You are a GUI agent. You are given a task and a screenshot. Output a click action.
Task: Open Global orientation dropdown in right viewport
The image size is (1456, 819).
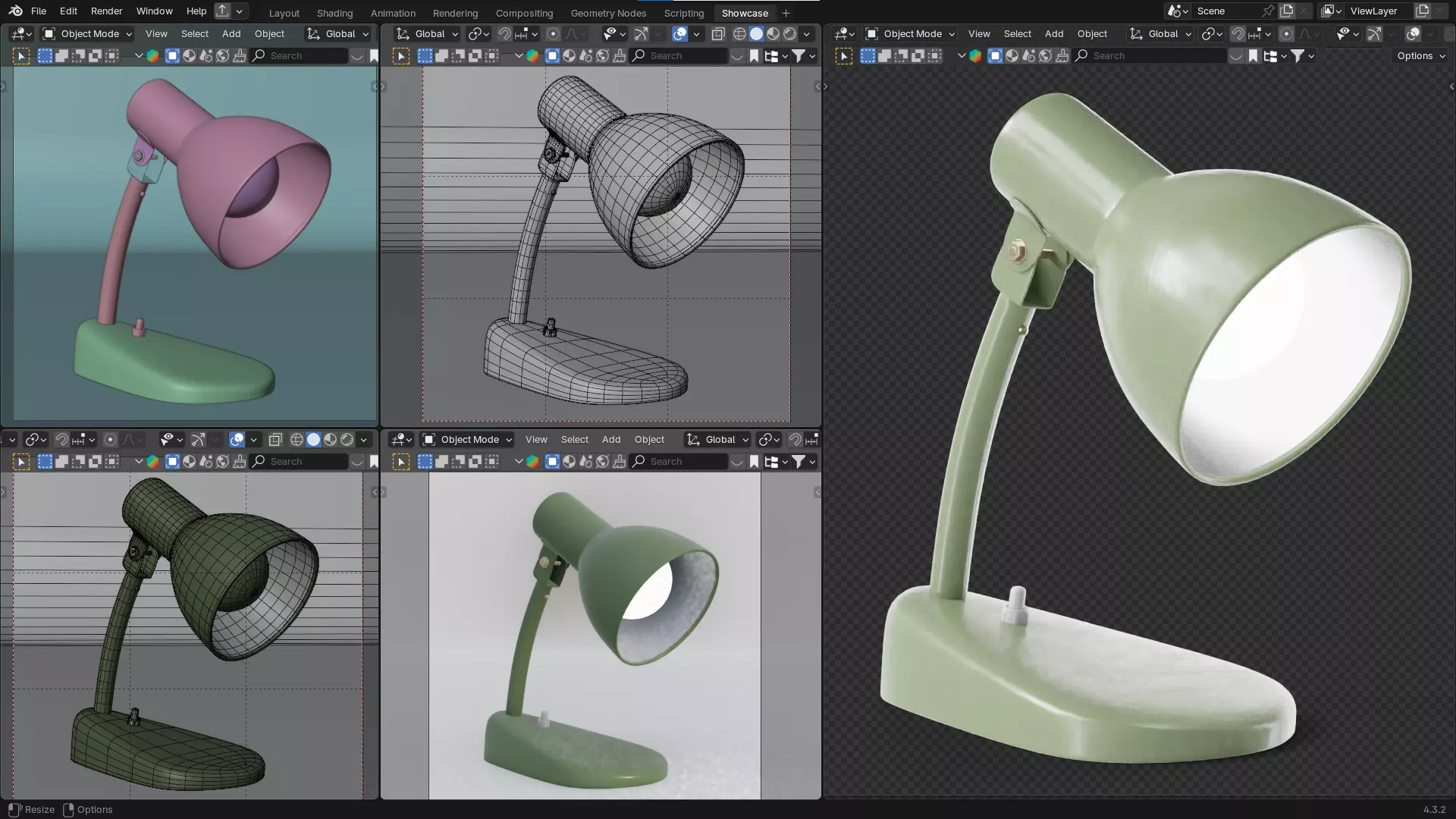1160,33
